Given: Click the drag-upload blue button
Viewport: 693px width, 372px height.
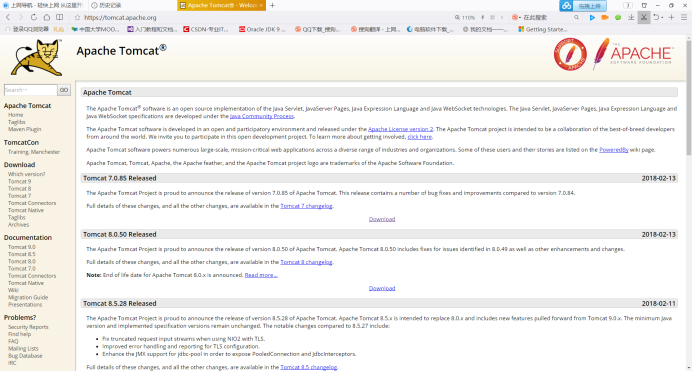Looking at the screenshot, I should [x=590, y=6].
